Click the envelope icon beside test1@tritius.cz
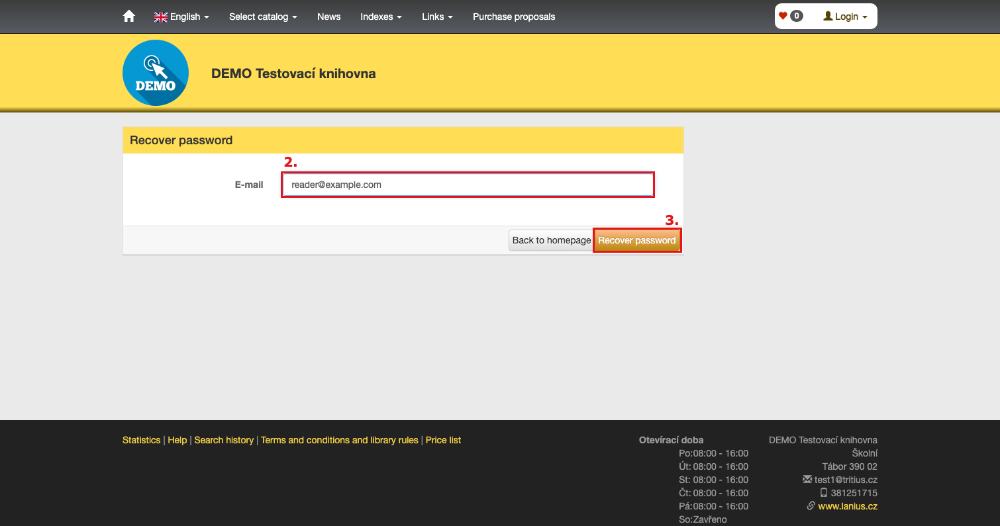The height and width of the screenshot is (526, 1000). coord(807,479)
